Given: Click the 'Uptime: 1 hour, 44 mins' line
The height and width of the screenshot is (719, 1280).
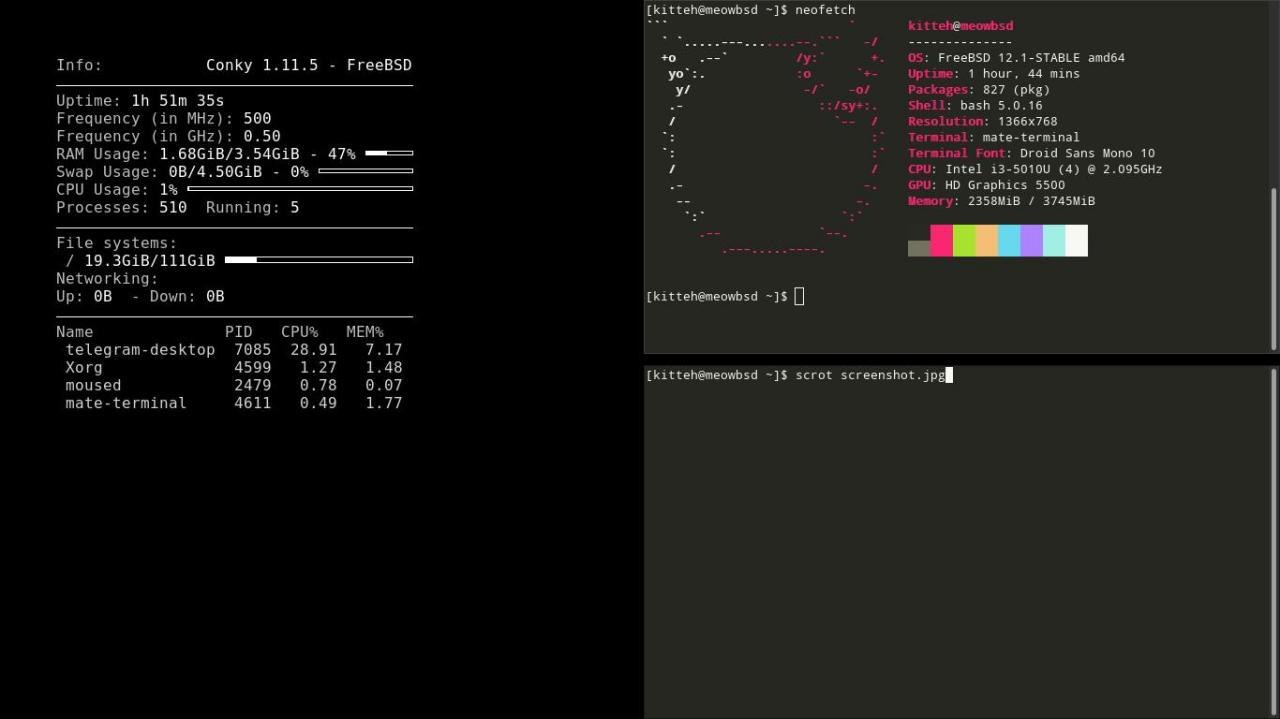Looking at the screenshot, I should (994, 74).
